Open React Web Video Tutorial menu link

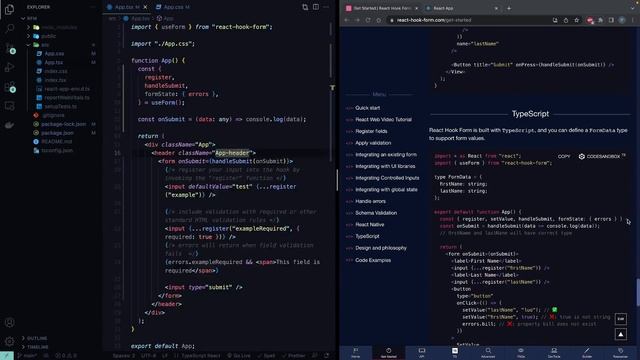coord(383,120)
